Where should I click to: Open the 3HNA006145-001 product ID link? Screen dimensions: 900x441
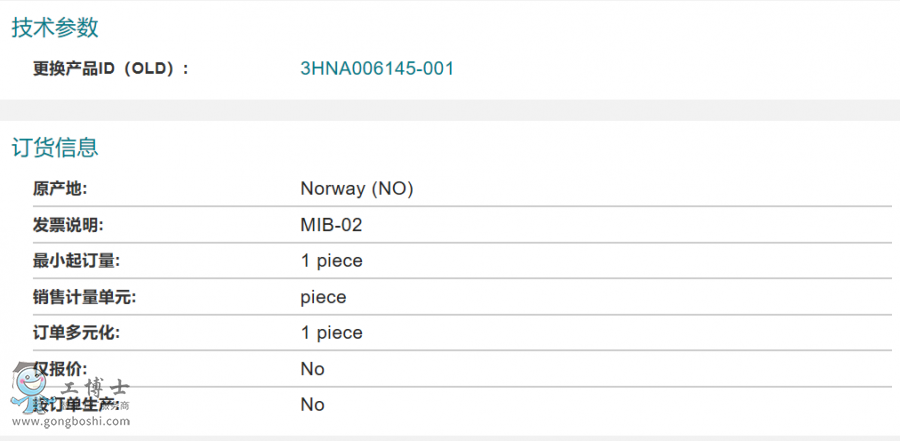tap(377, 69)
